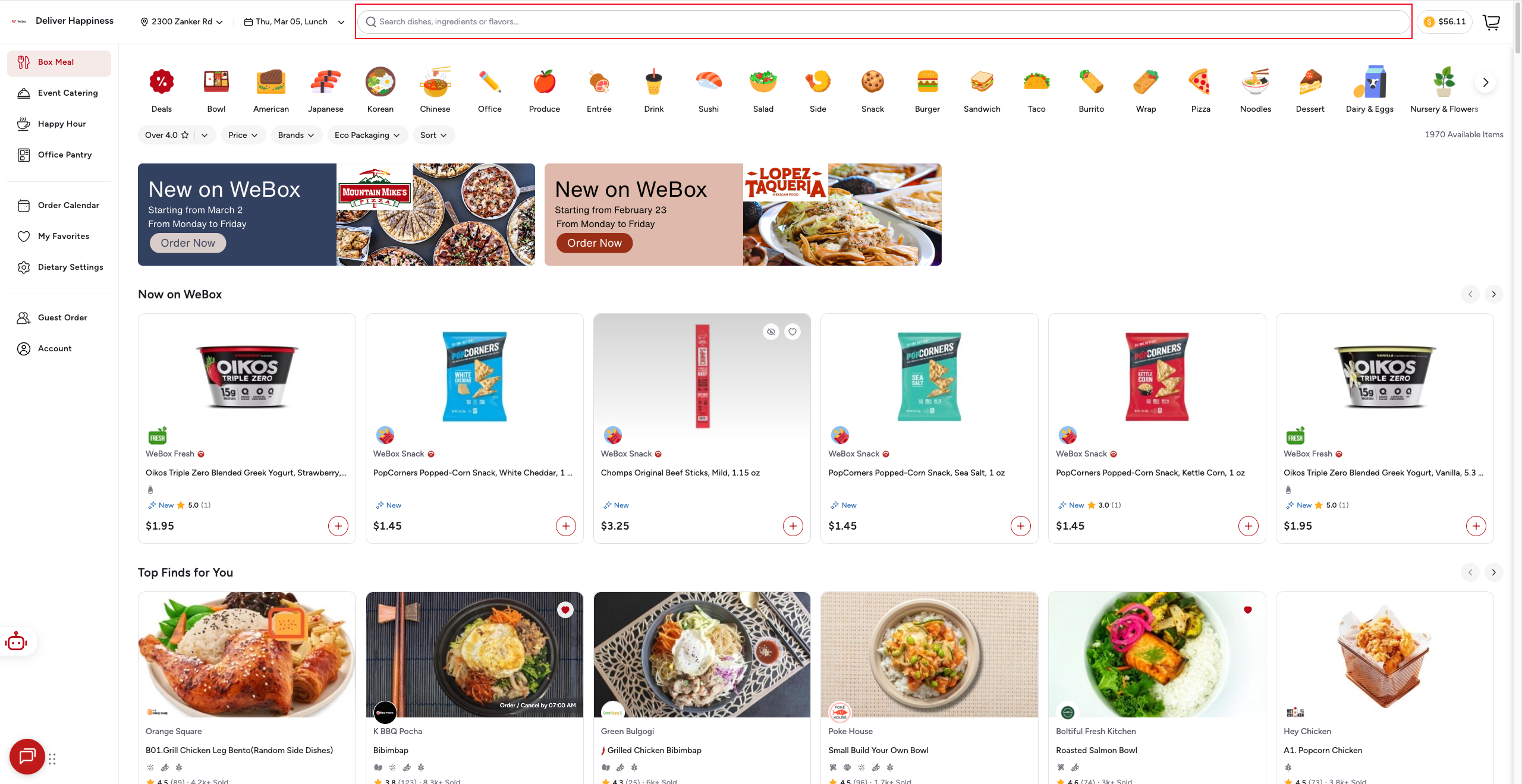Hide Chomps Beef Sticks with eye-slash icon
This screenshot has width=1522, height=784.
pos(771,332)
